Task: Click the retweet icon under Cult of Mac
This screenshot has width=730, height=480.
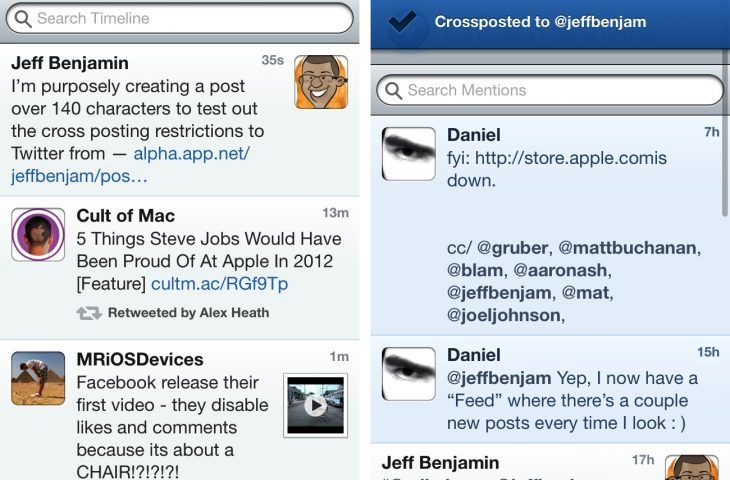Action: (x=89, y=313)
